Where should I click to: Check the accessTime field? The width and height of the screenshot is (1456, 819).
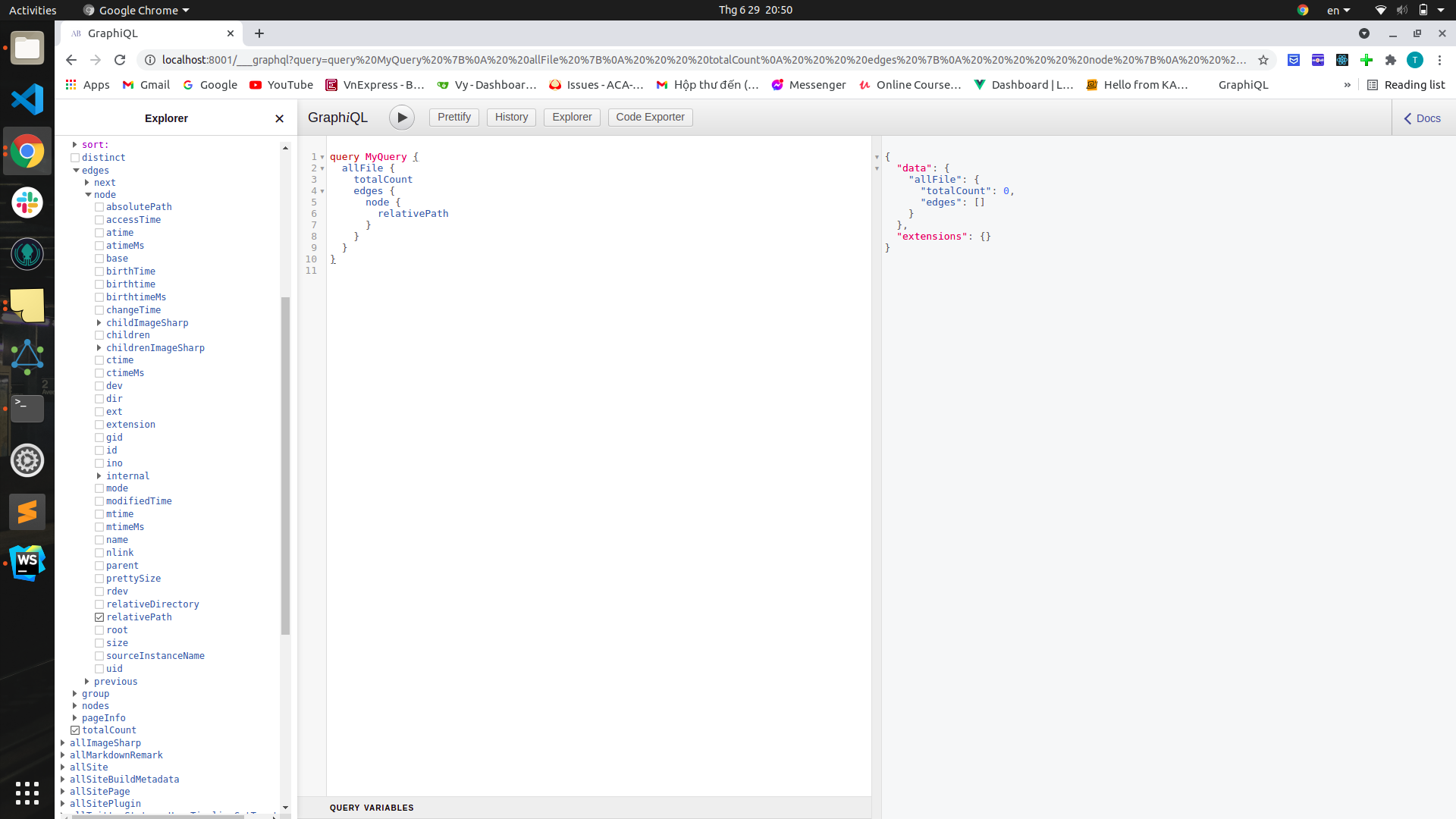(99, 220)
